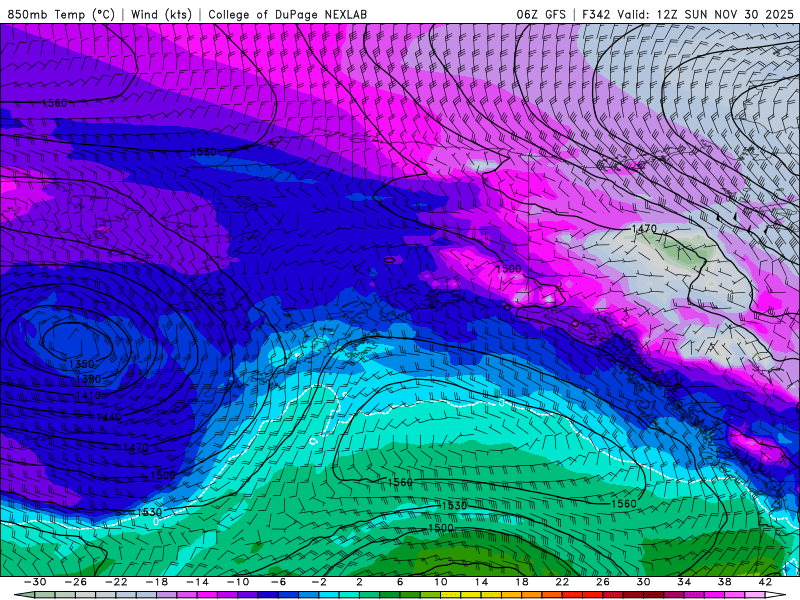Click the 2 color bar label
The width and height of the screenshot is (800, 600).
pos(359,582)
